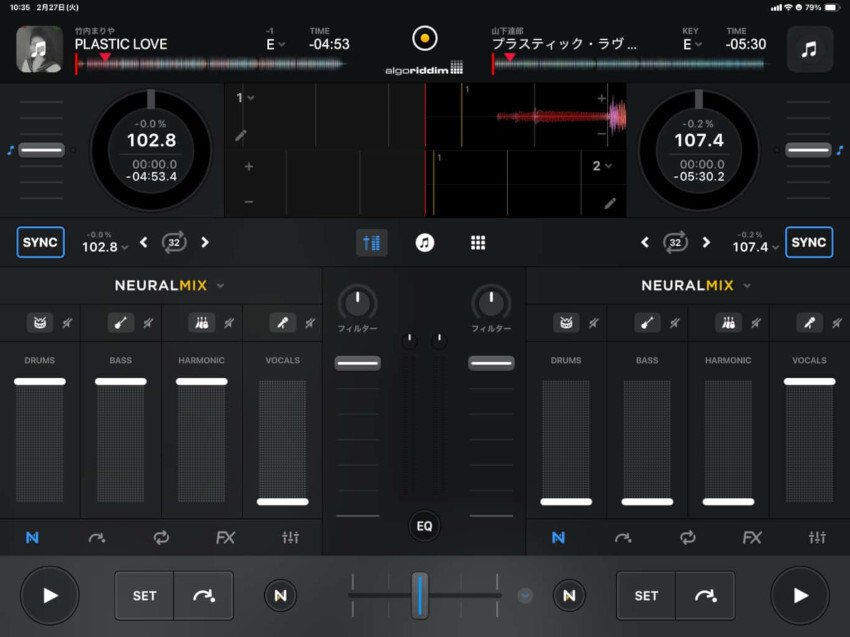Viewport: 850px width, 637px height.
Task: Expand the left NEURALMIX dropdown
Action: [220, 286]
